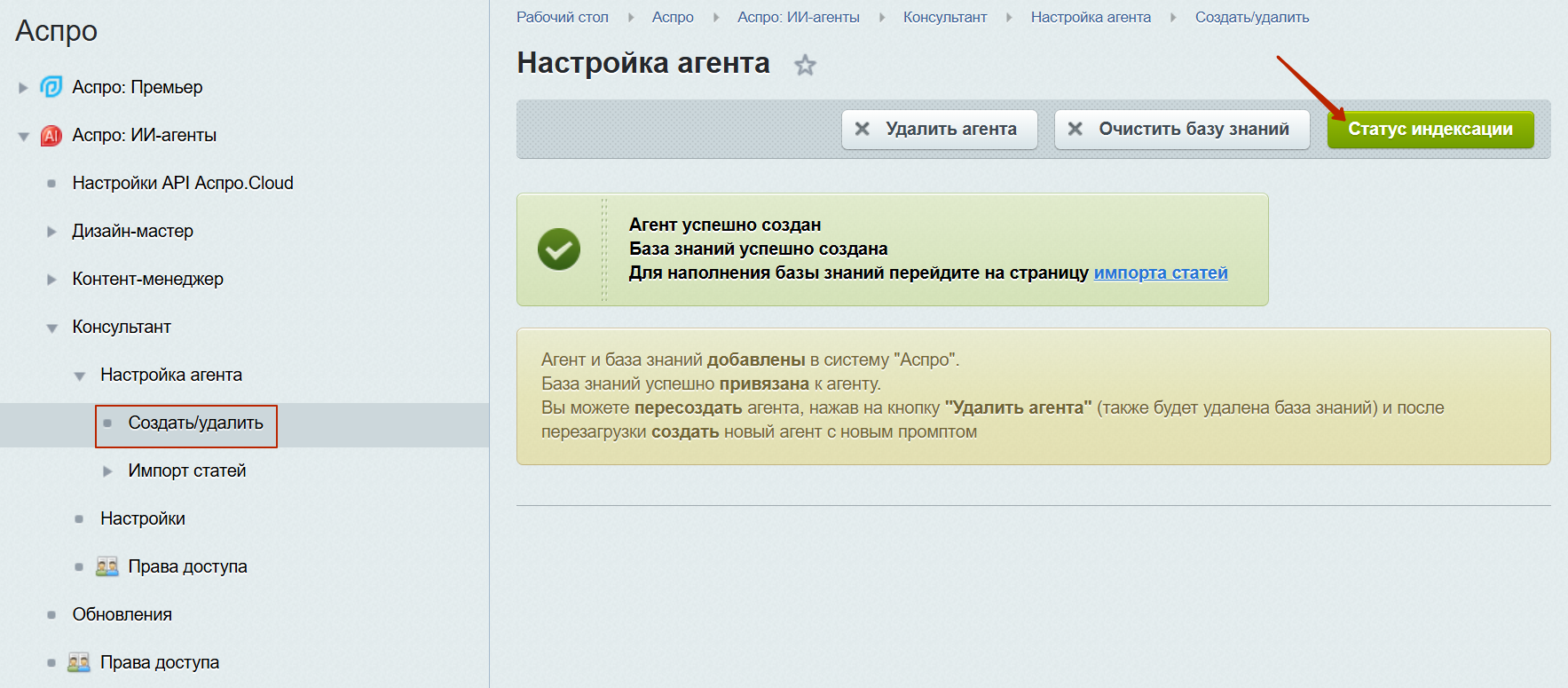Viewport: 1568px width, 688px height.
Task: Click the green success checkmark icon
Action: click(x=559, y=249)
